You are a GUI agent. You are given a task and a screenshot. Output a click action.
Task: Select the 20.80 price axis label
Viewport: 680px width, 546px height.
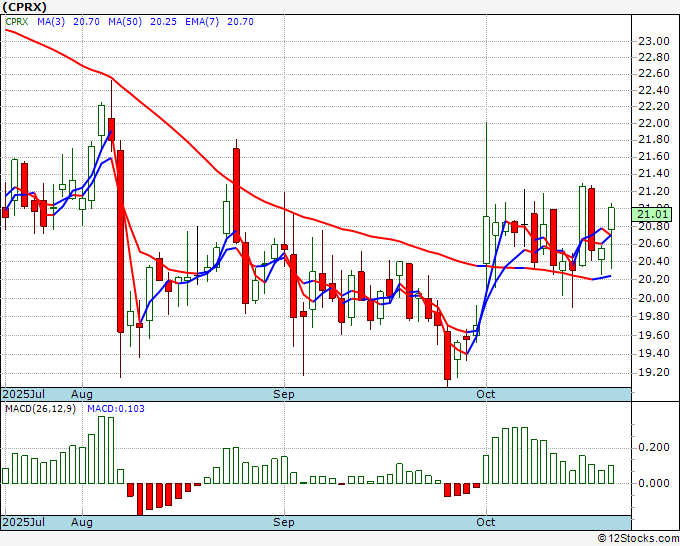(x=654, y=226)
